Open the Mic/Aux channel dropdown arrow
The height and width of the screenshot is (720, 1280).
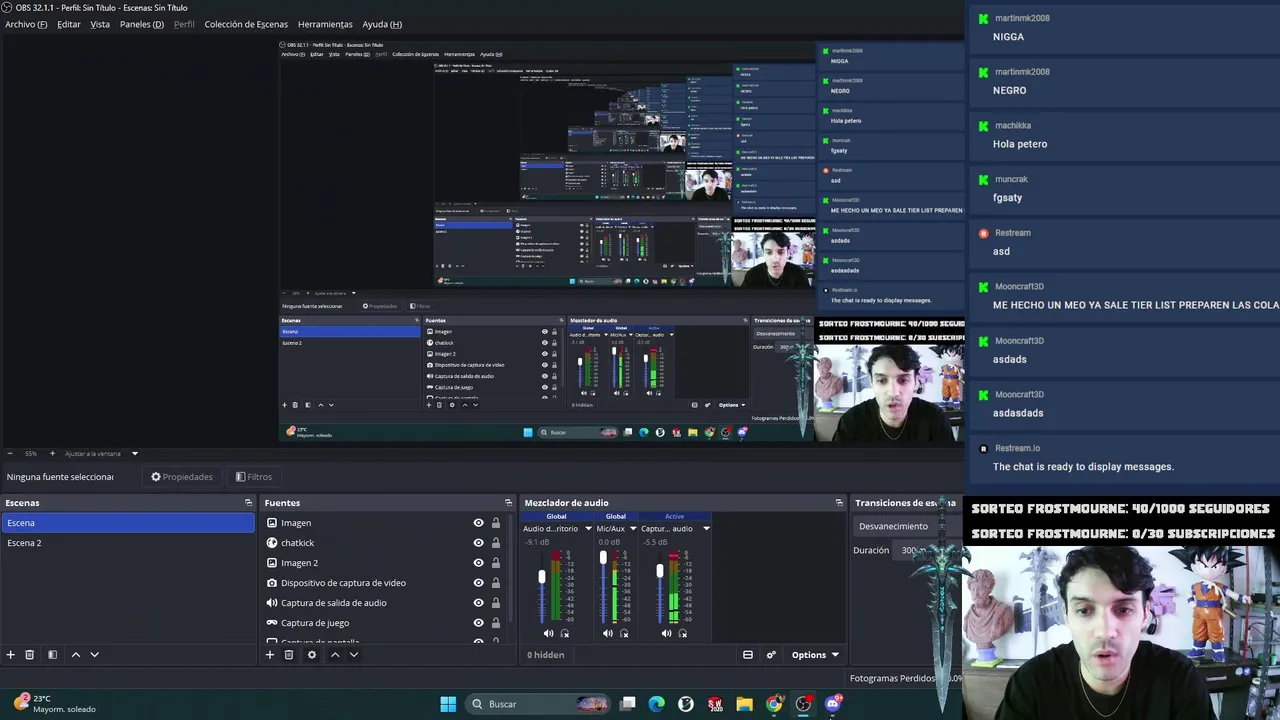point(633,529)
